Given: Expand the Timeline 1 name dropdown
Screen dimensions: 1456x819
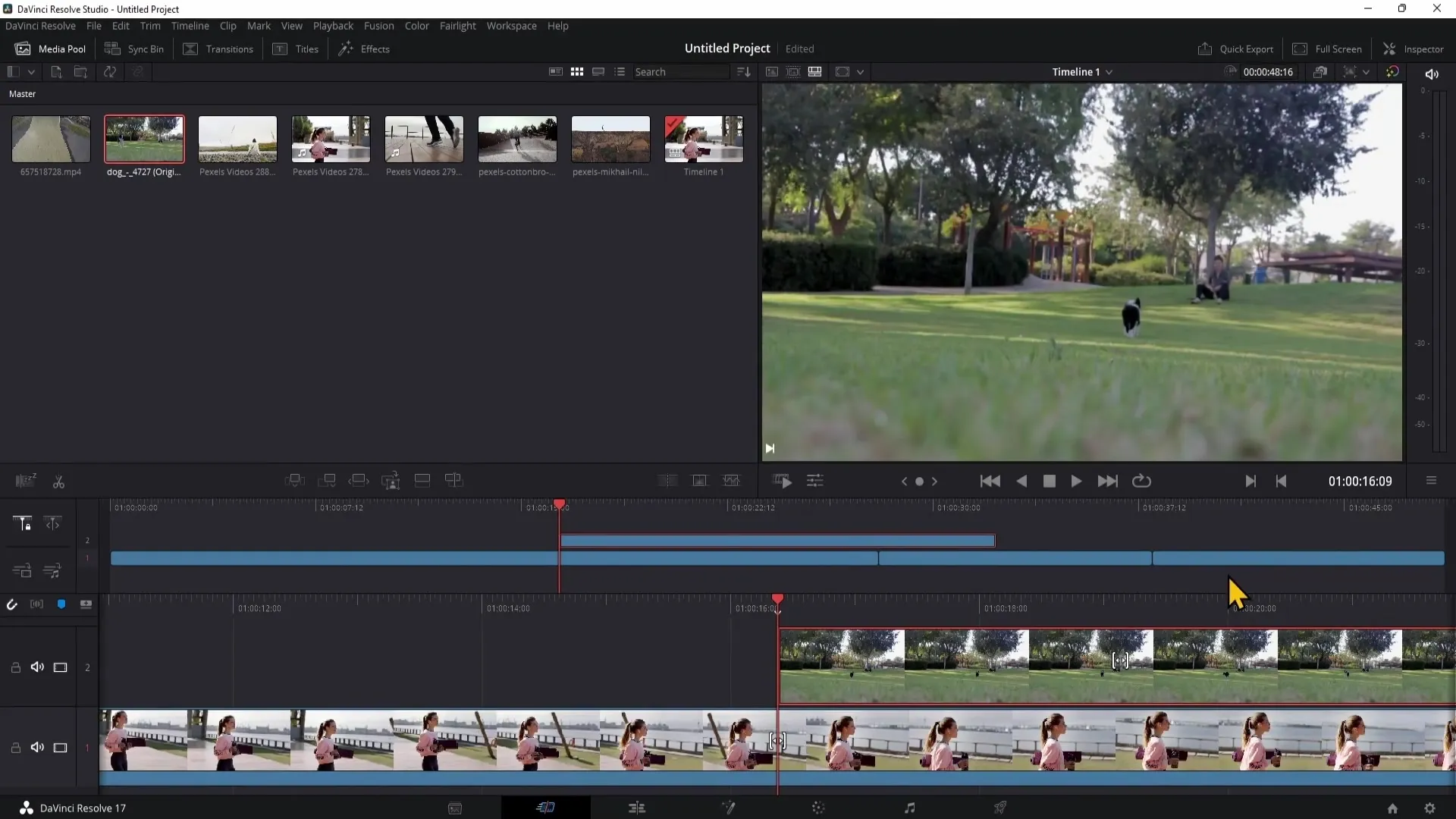Looking at the screenshot, I should coord(1109,72).
